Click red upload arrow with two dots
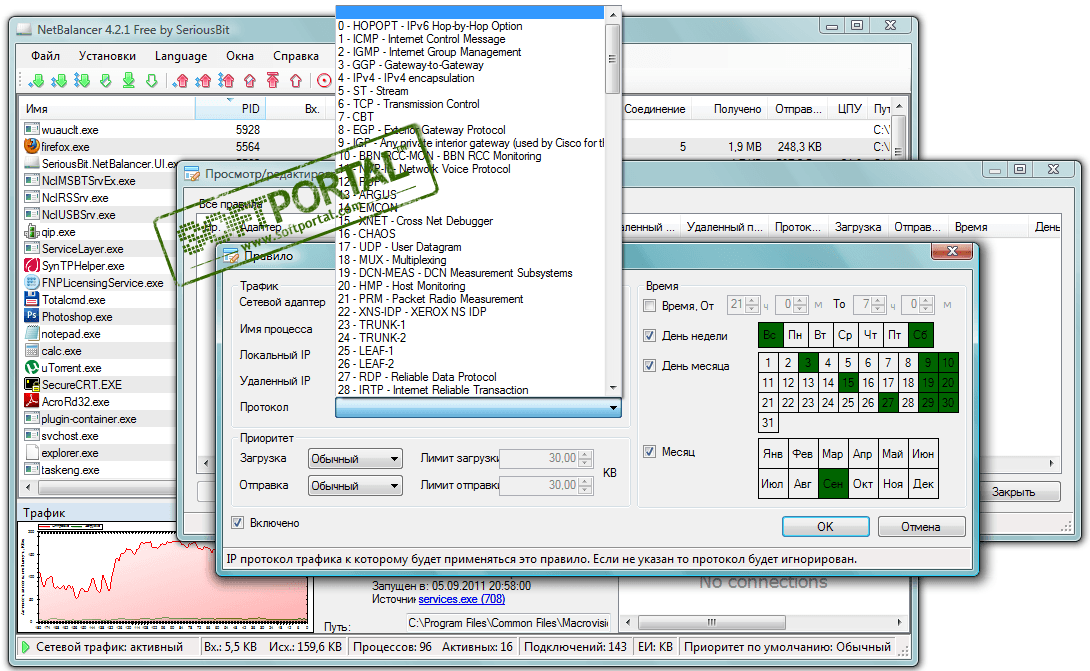 (203, 81)
